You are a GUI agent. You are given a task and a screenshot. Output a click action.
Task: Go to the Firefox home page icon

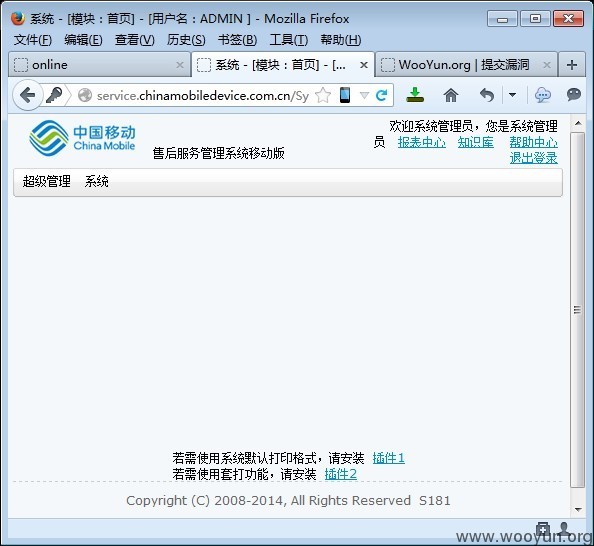coord(451,95)
